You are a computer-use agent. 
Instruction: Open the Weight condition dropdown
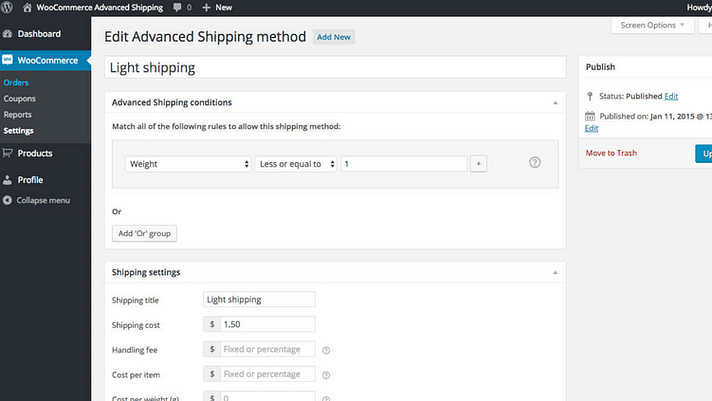[188, 163]
